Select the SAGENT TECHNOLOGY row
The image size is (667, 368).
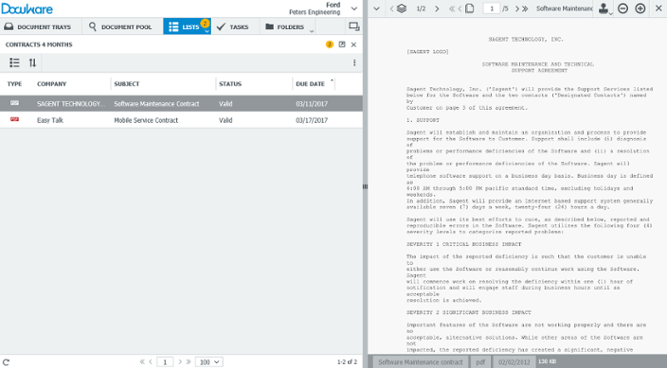point(181,103)
